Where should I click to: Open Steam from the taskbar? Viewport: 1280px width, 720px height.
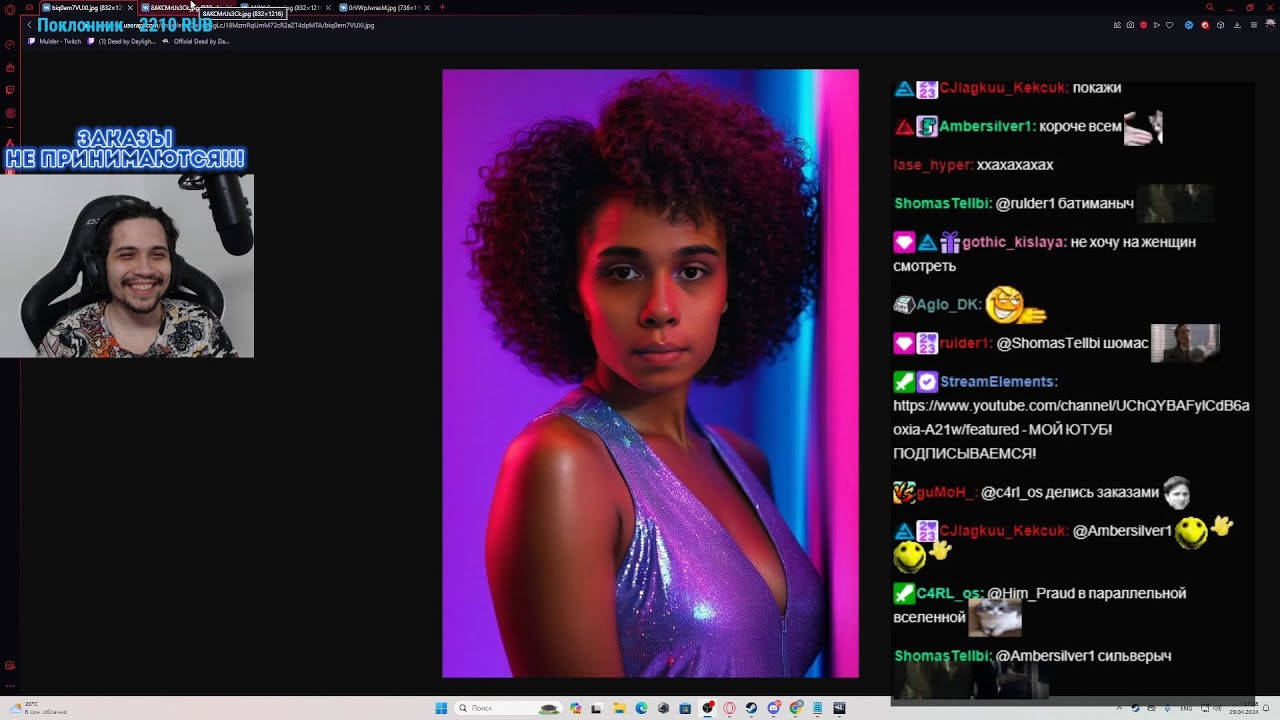(751, 708)
